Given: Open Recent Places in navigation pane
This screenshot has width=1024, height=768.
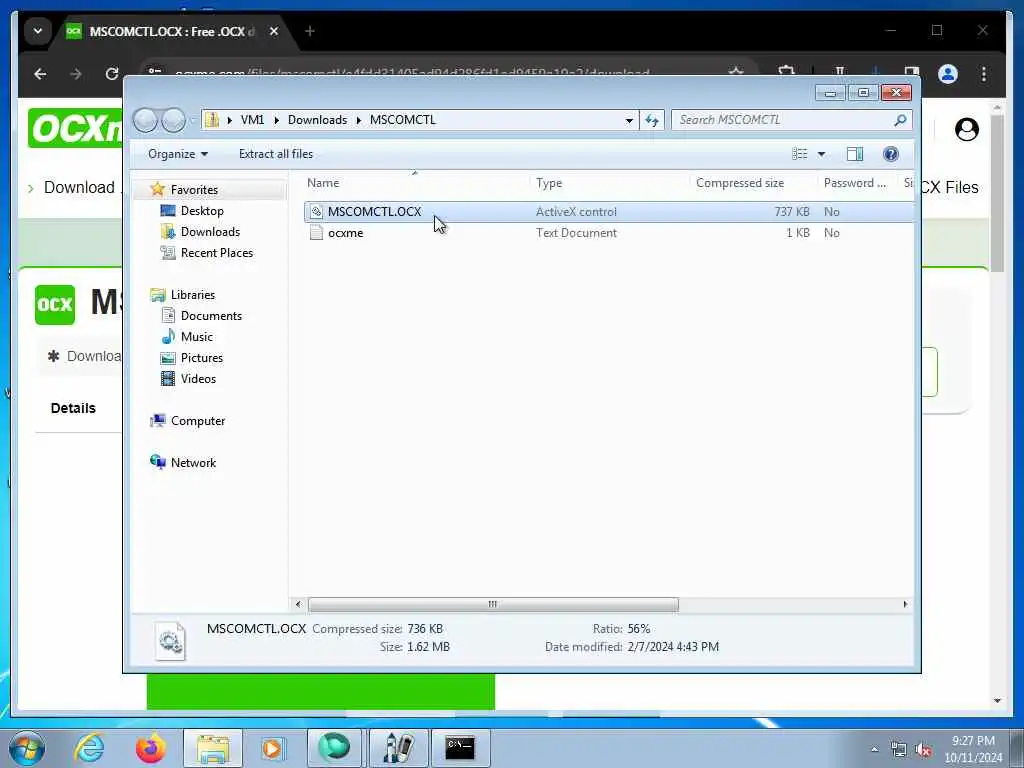Looking at the screenshot, I should pos(216,253).
